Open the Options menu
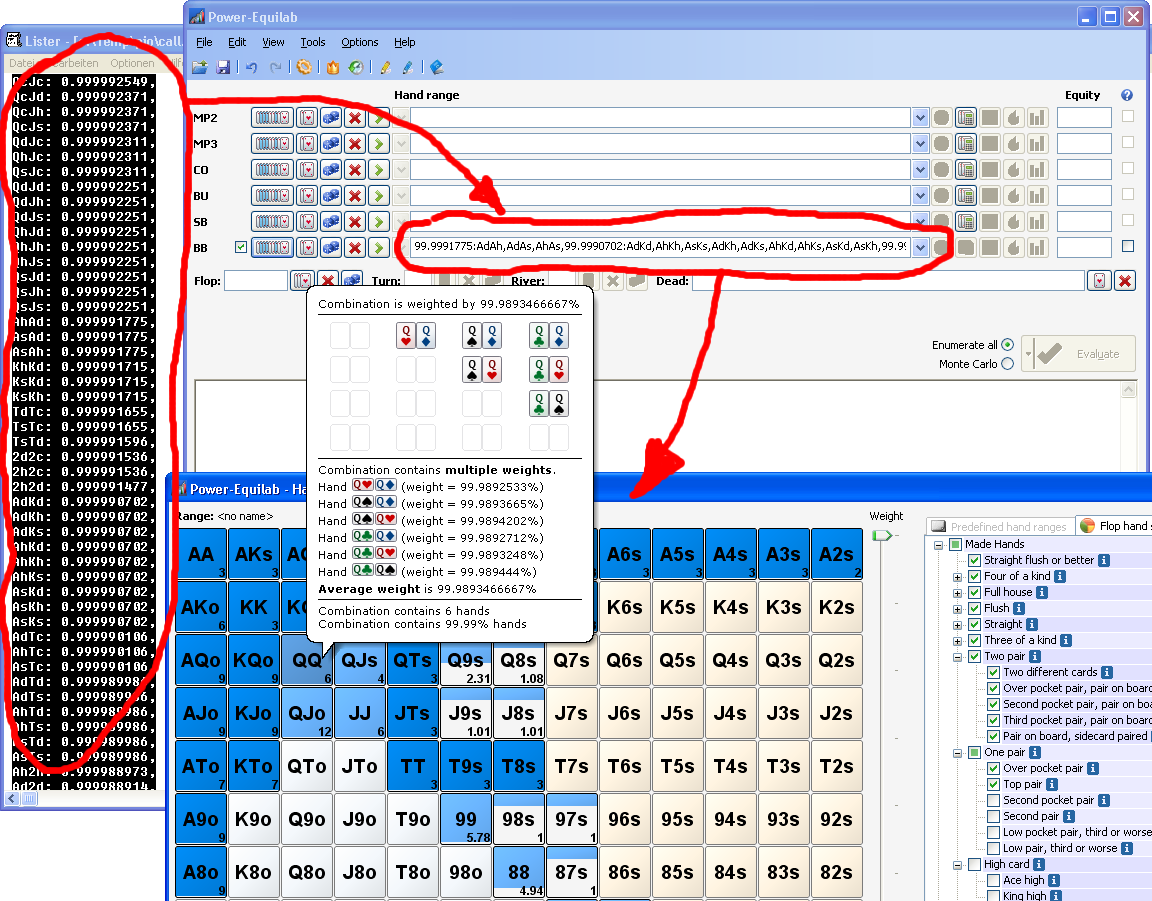The width and height of the screenshot is (1152, 901). pos(360,43)
